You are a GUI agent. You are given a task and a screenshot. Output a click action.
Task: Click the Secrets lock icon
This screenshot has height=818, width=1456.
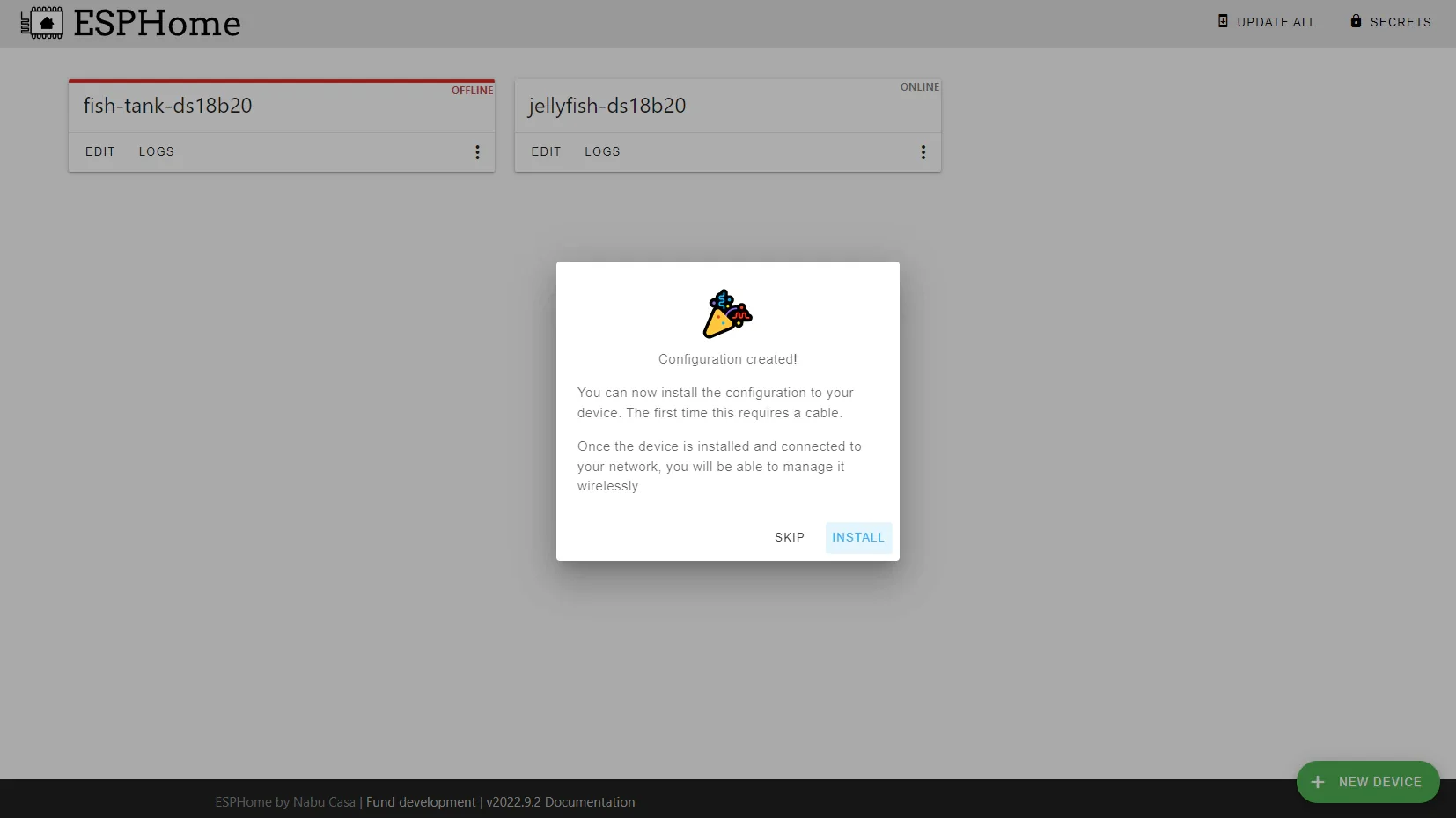coord(1356,21)
